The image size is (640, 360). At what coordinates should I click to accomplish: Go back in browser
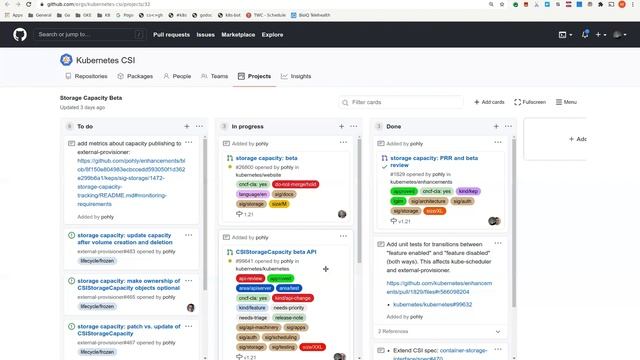7,4
